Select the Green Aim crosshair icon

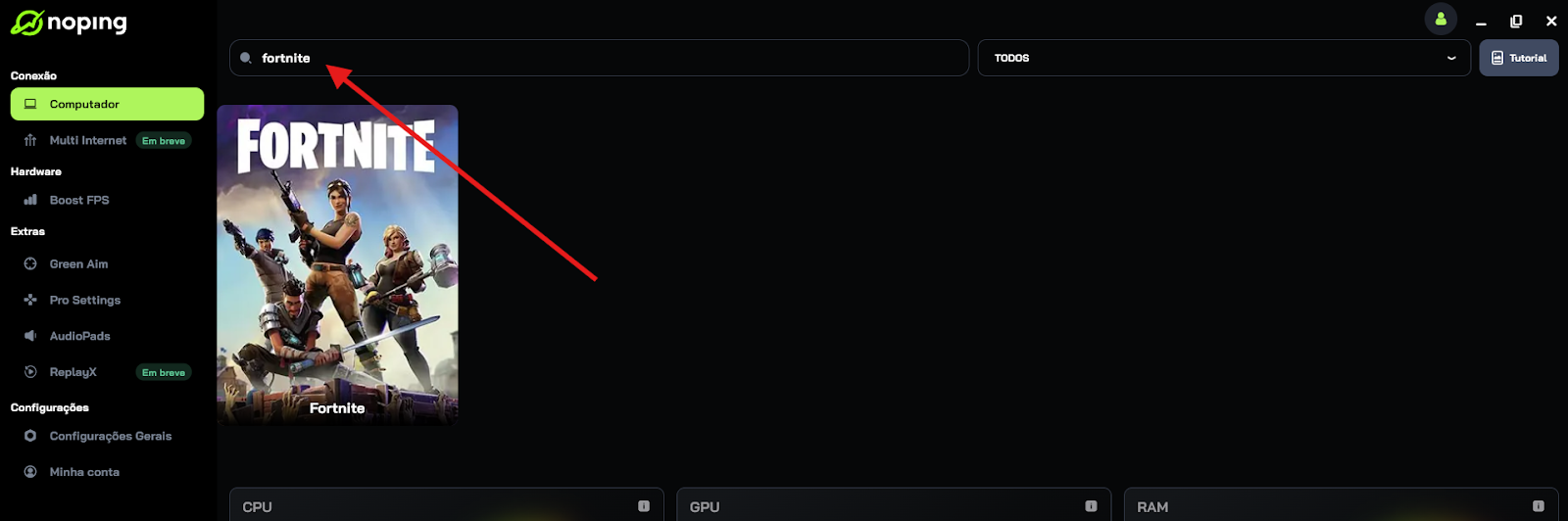[30, 263]
